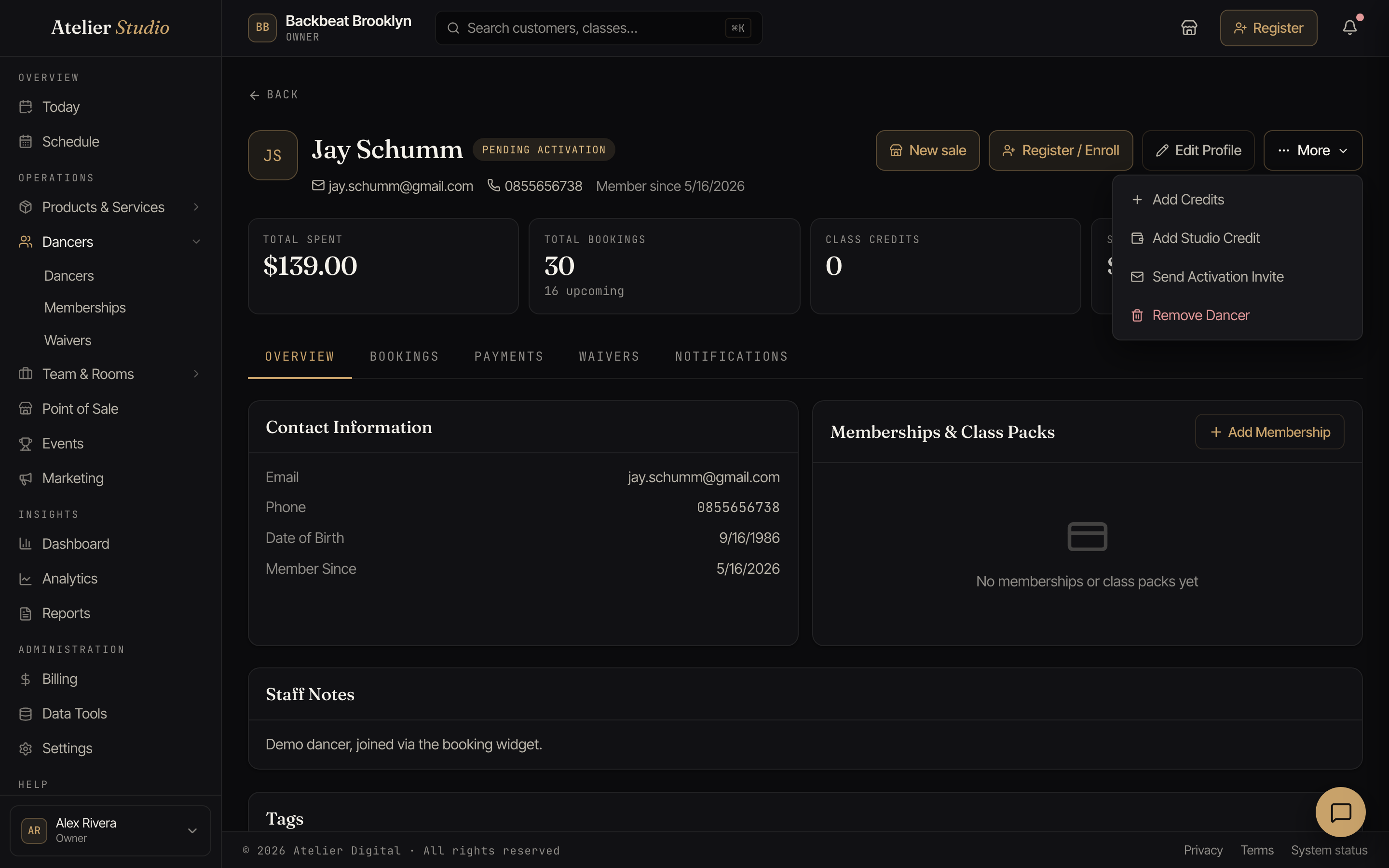Select Add Credits from the More menu
Viewport: 1389px width, 868px height.
click(1237, 200)
